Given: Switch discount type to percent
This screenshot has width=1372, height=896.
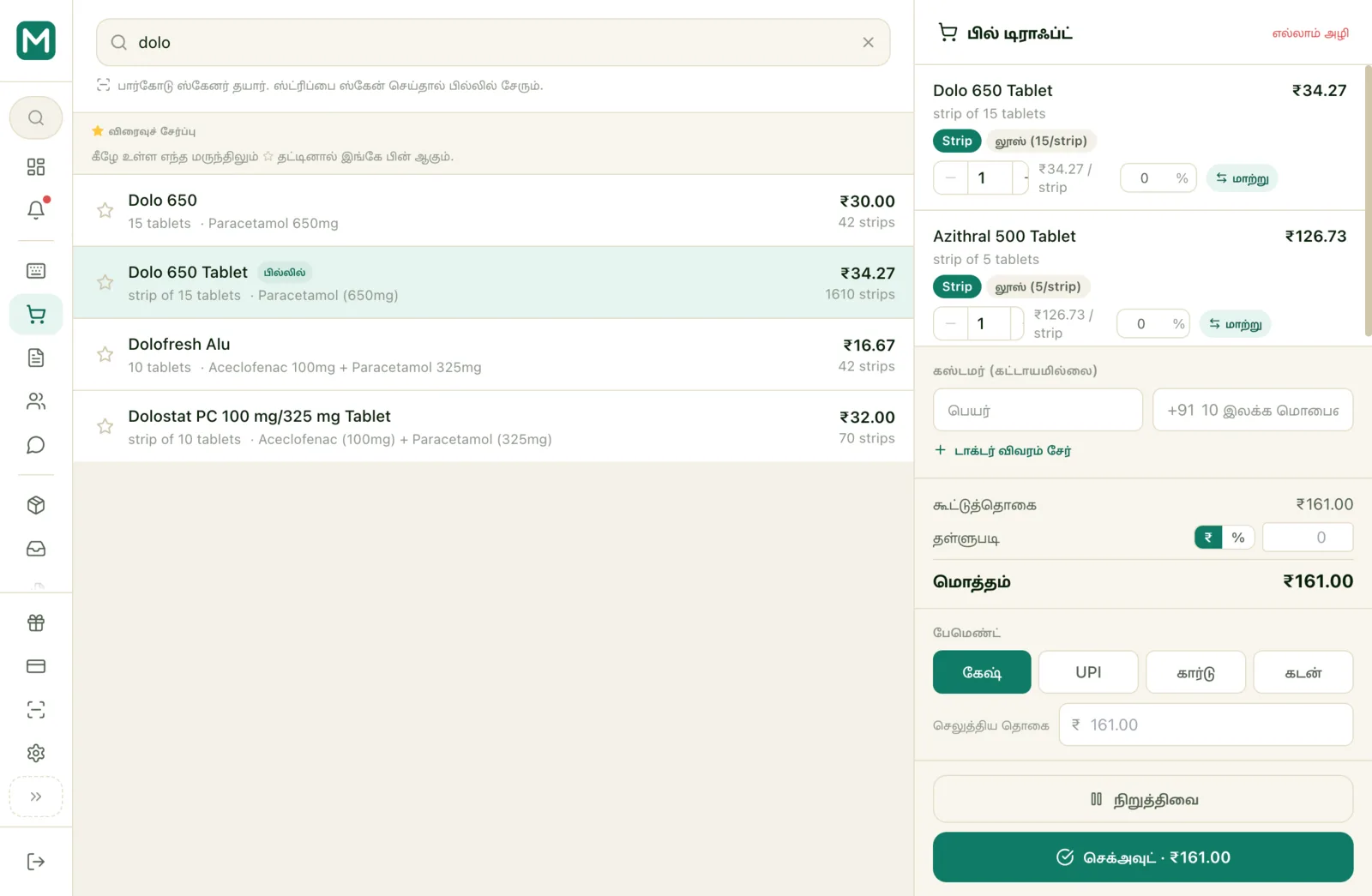Looking at the screenshot, I should 1238,538.
